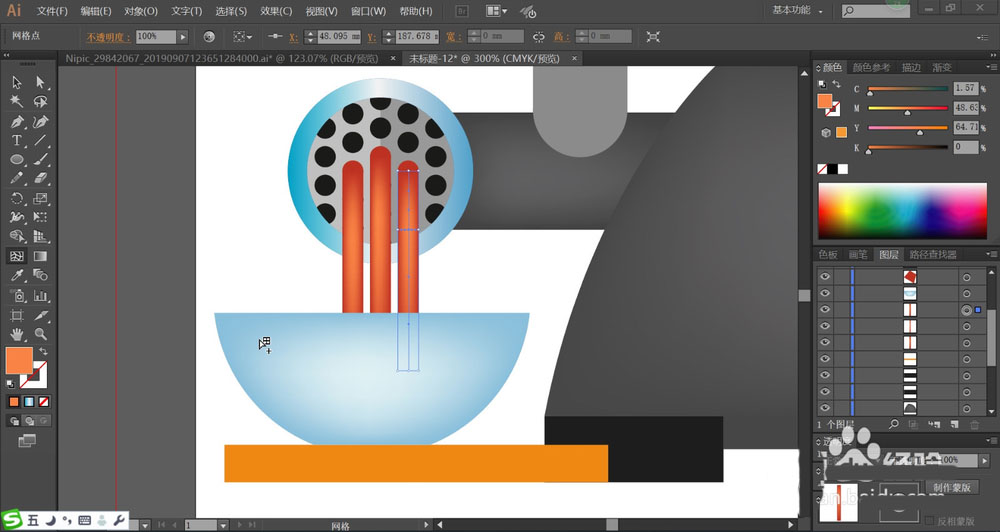Screen dimensions: 1000x532
Task: Select the Magic Wand tool
Action: point(17,101)
